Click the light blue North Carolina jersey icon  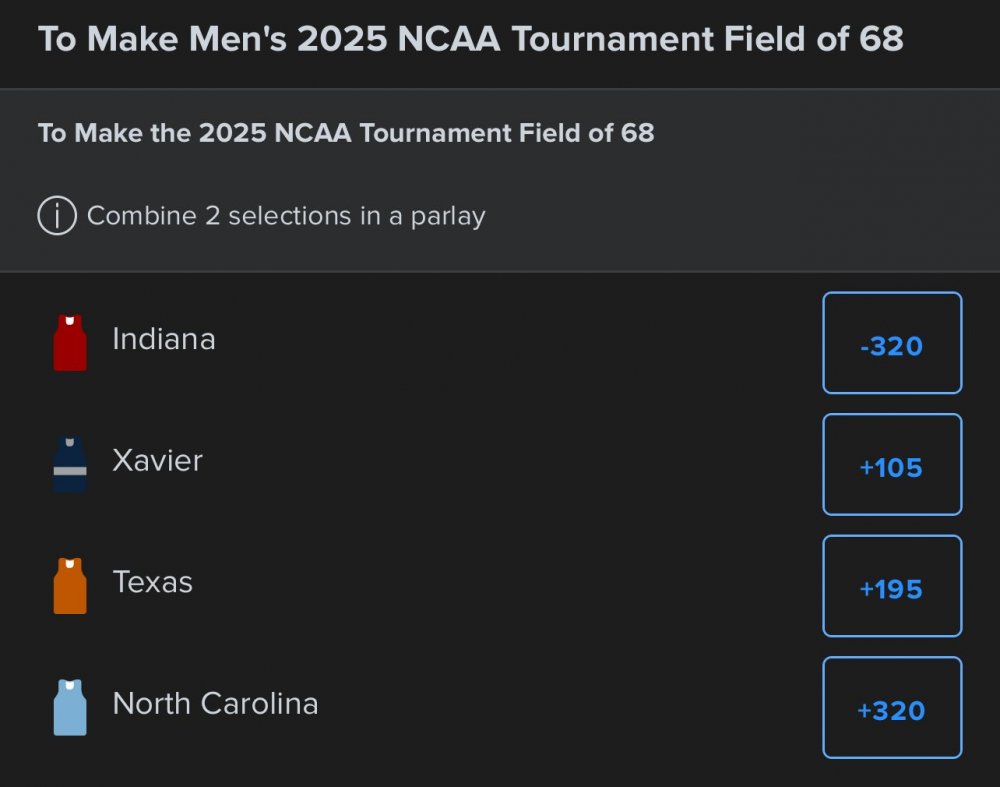pyautogui.click(x=70, y=707)
